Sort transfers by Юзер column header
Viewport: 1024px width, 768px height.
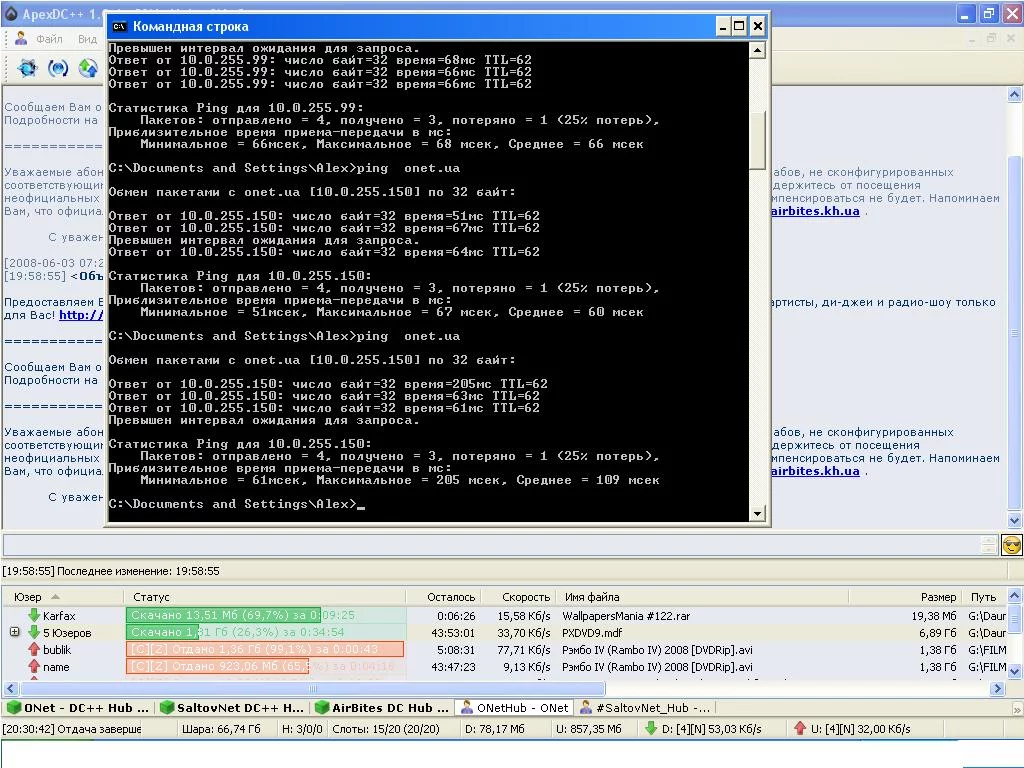28,597
